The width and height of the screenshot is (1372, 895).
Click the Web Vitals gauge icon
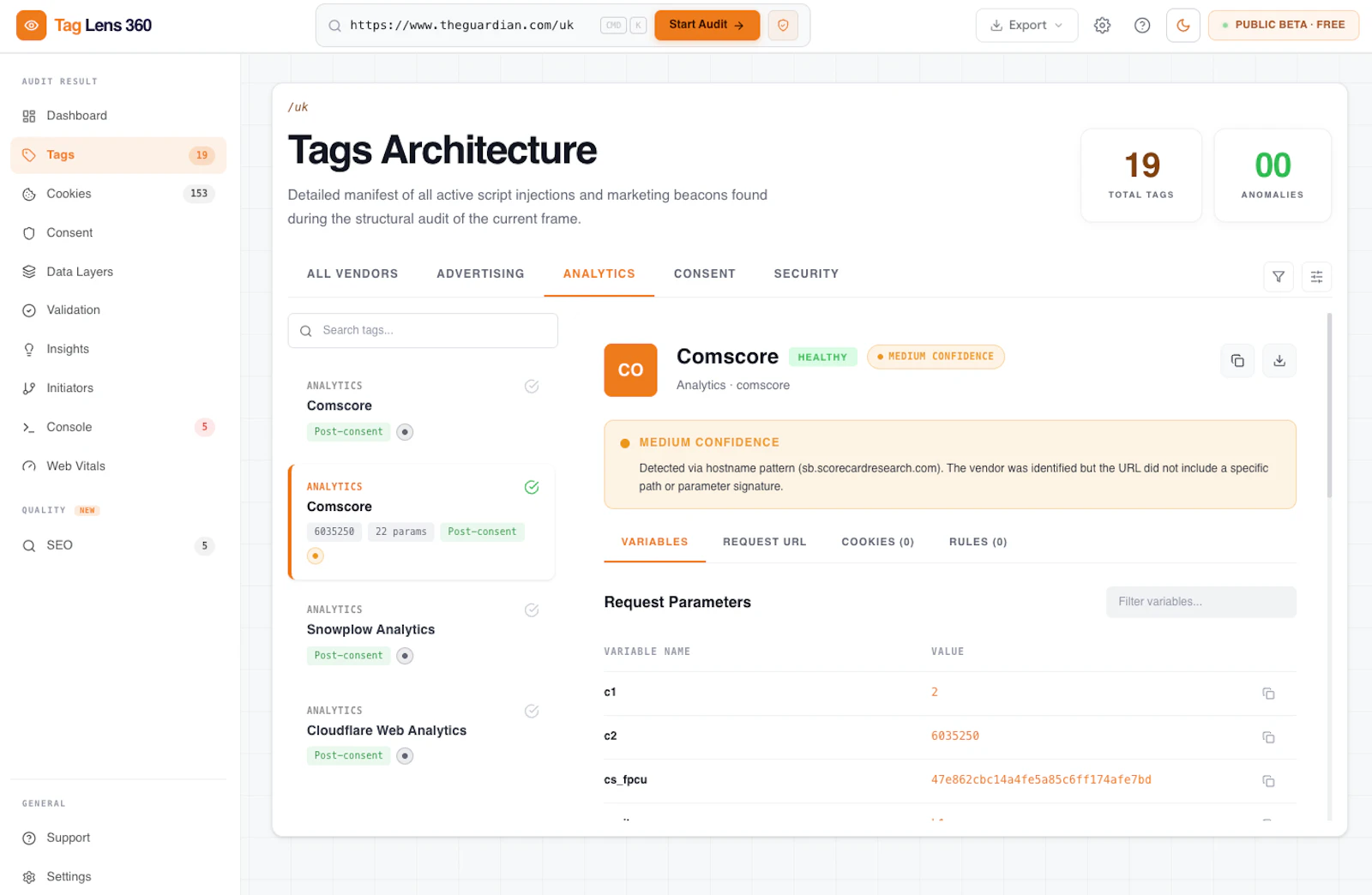tap(29, 466)
